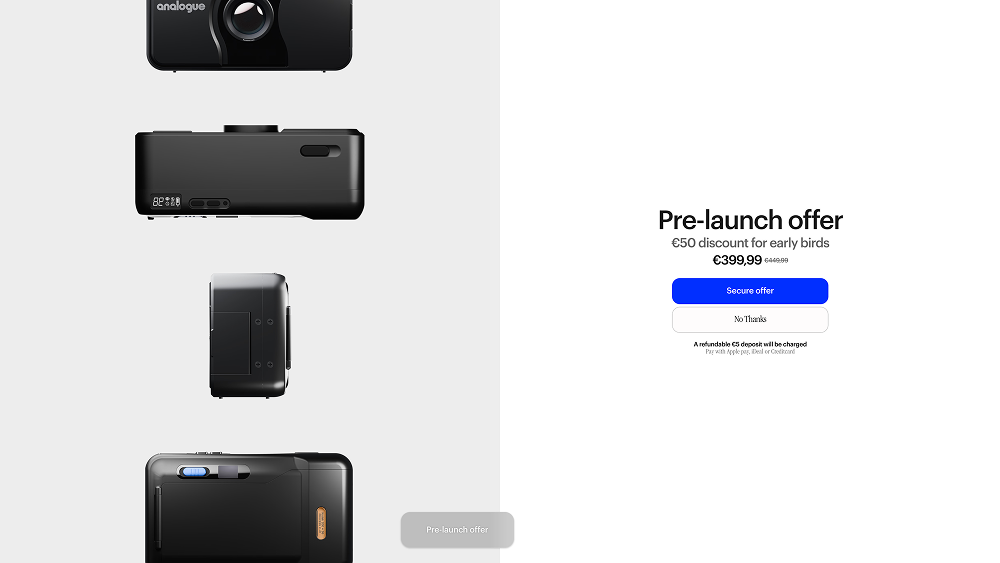
Task: Click the blue viewfinder window on the camera back
Action: pos(194,472)
